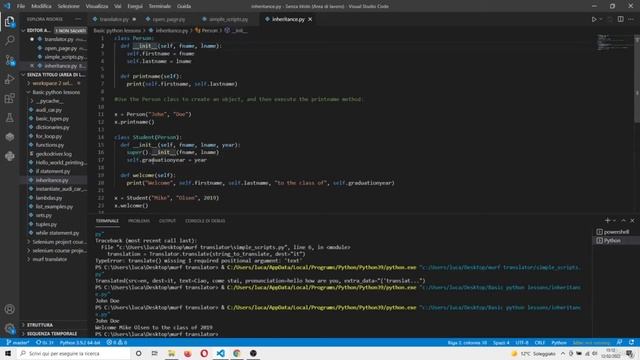Expand the workspace 2 sel folder
640x360 pixels.
point(53,83)
